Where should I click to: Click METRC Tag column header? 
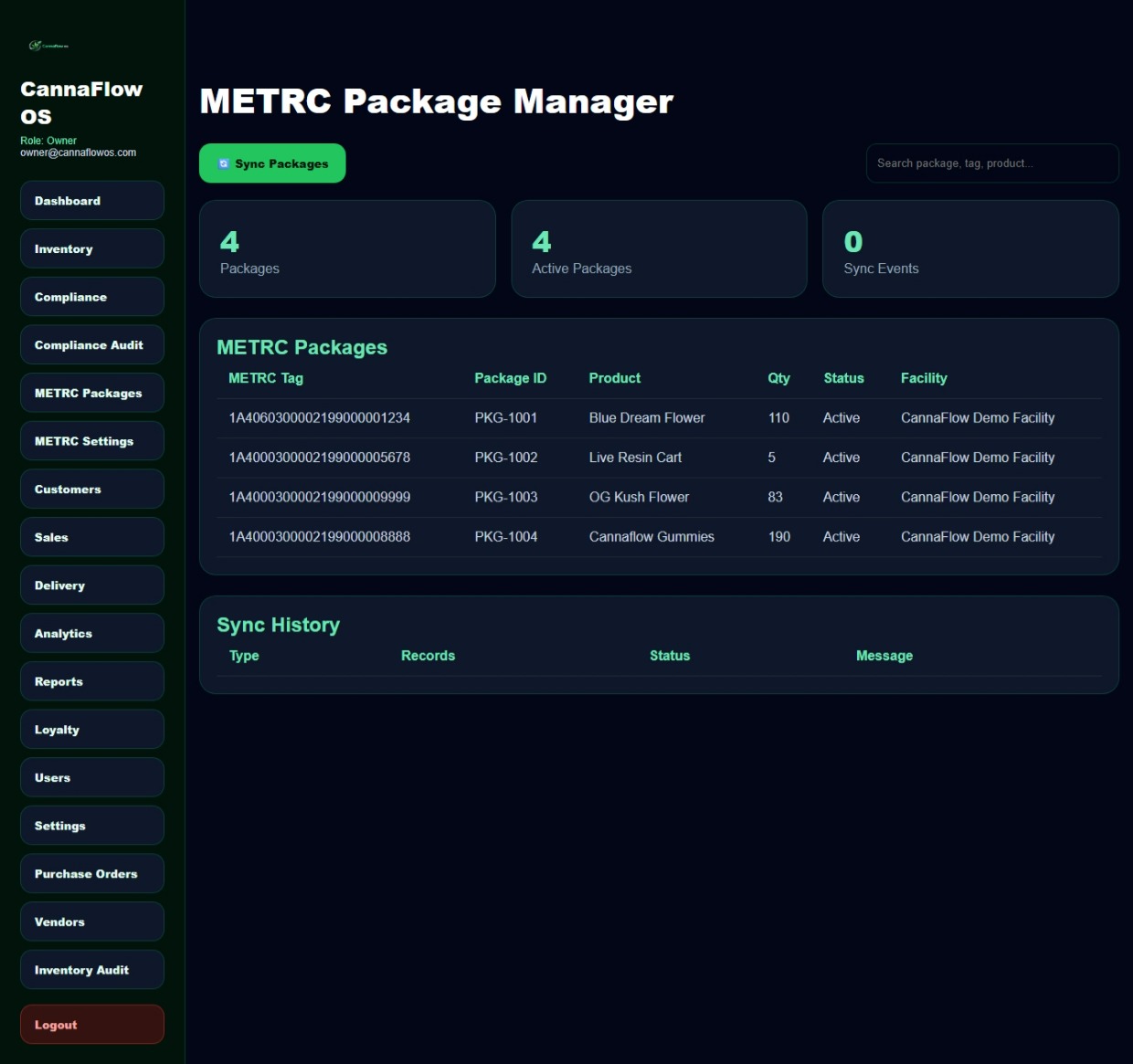pos(266,378)
